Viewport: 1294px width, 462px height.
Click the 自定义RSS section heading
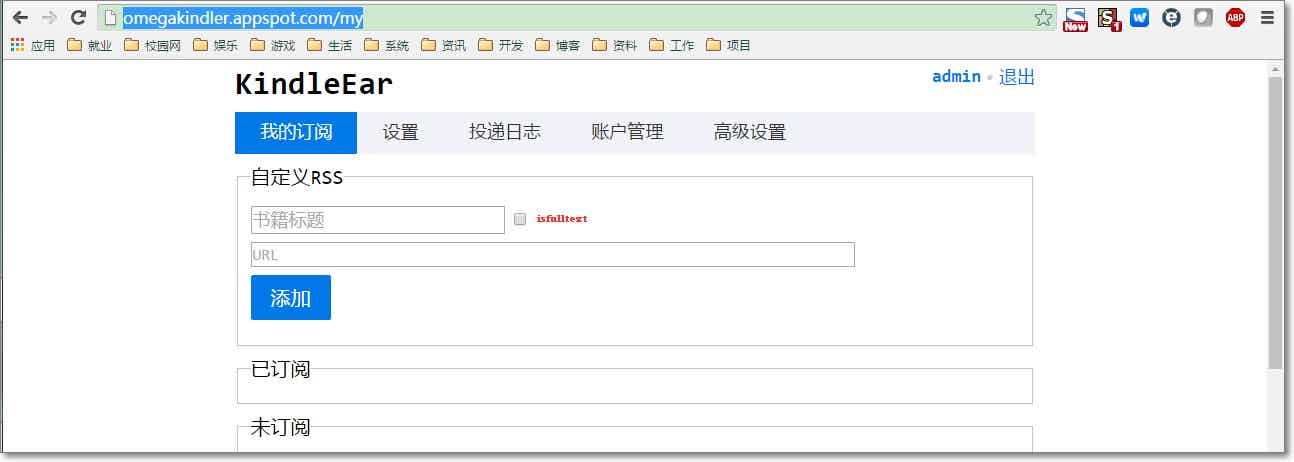click(297, 178)
